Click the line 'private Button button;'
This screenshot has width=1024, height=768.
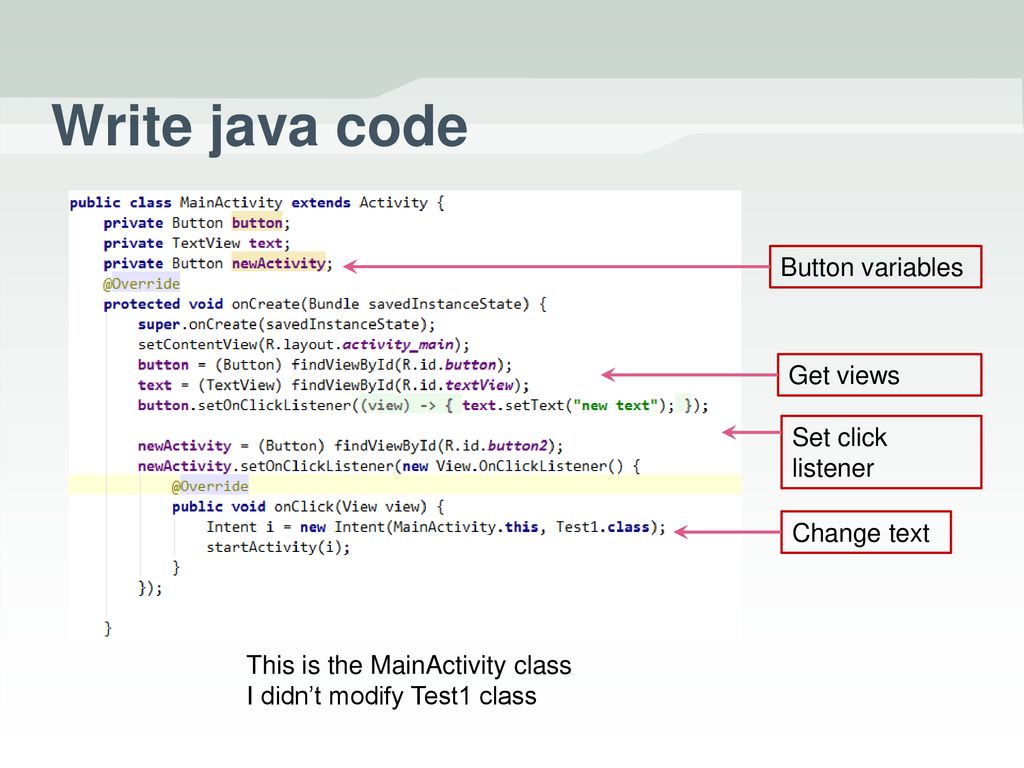click(x=197, y=223)
